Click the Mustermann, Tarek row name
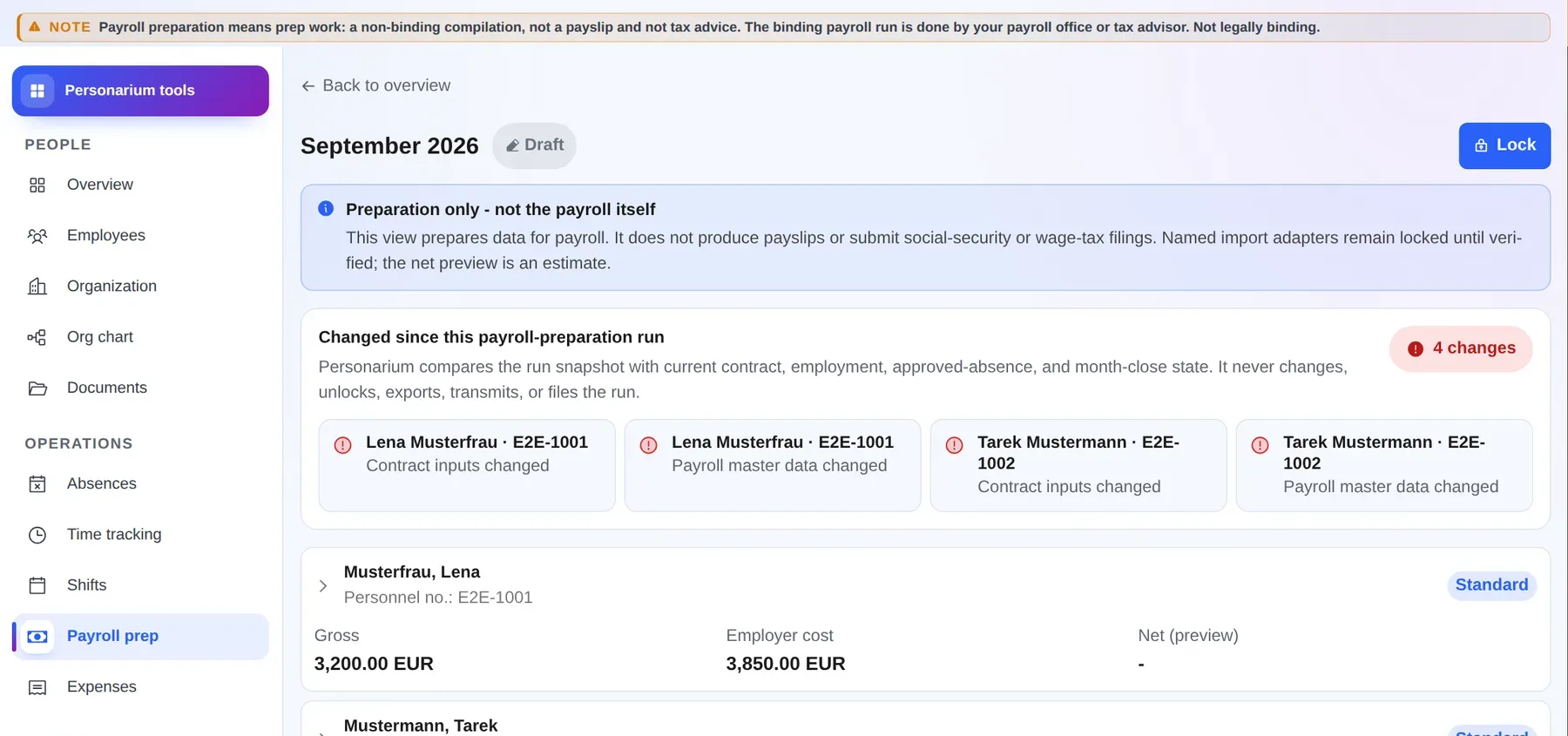This screenshot has height=736, width=1568. pos(421,726)
